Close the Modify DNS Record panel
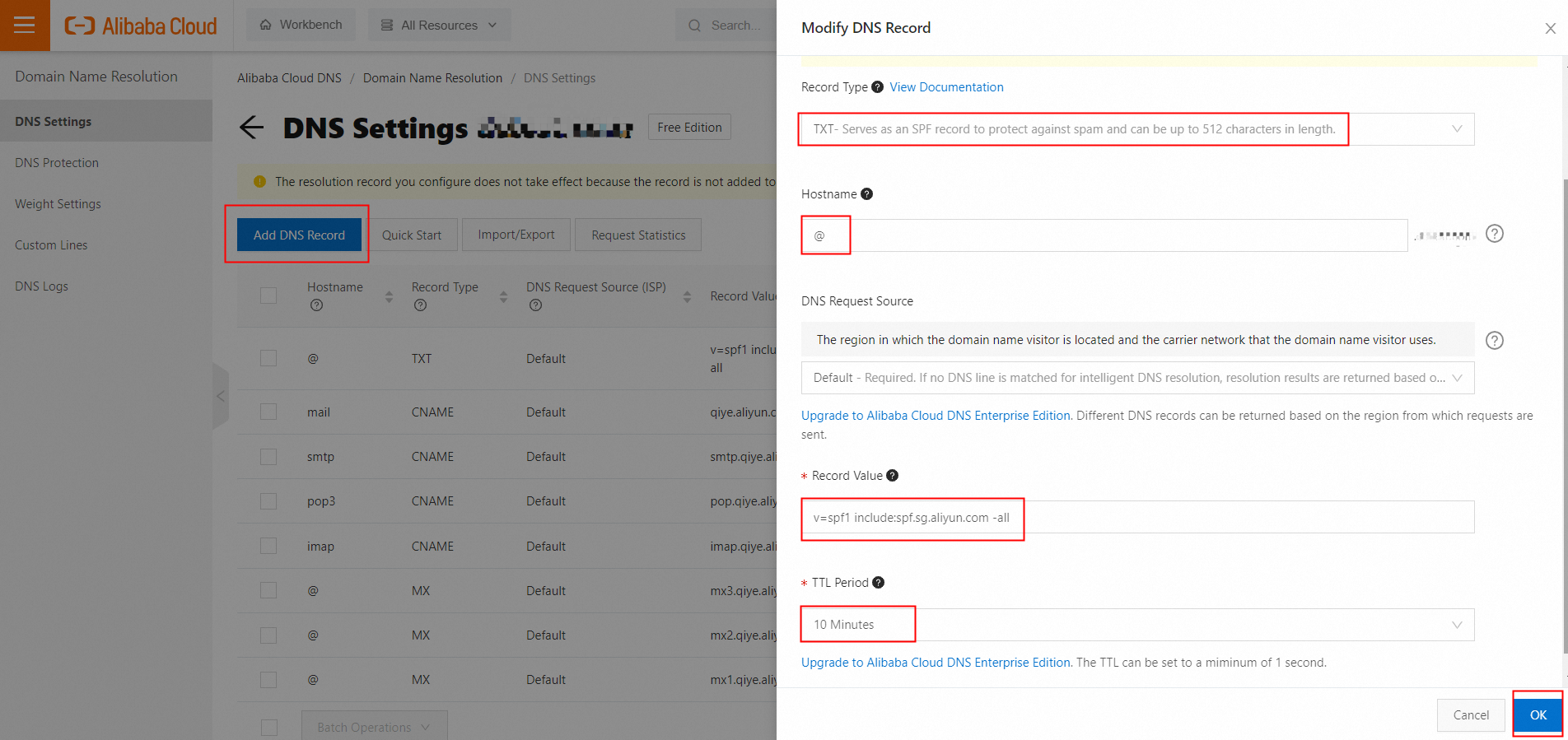The image size is (1568, 740). [x=1550, y=28]
